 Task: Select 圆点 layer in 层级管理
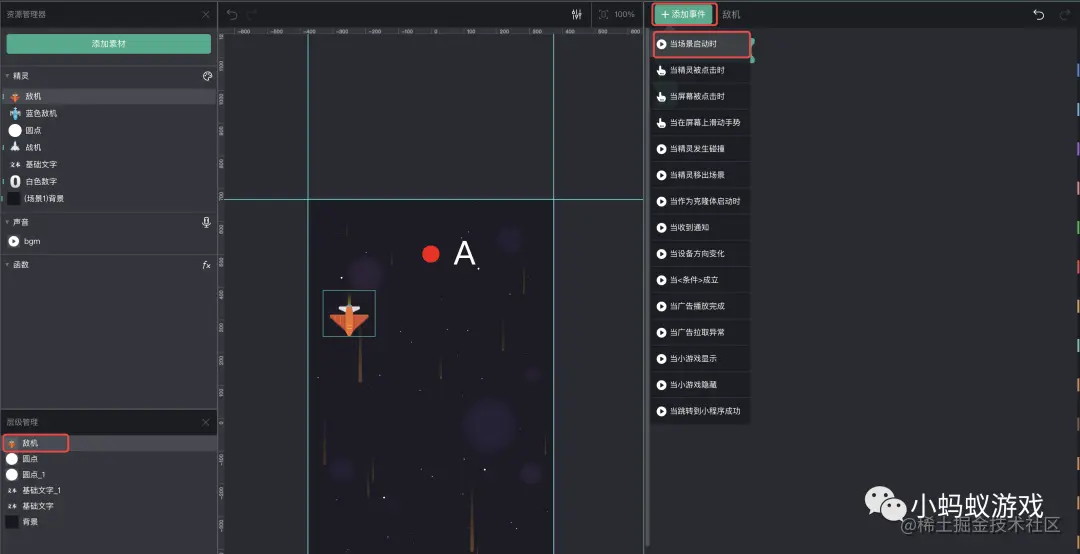pyautogui.click(x=109, y=459)
